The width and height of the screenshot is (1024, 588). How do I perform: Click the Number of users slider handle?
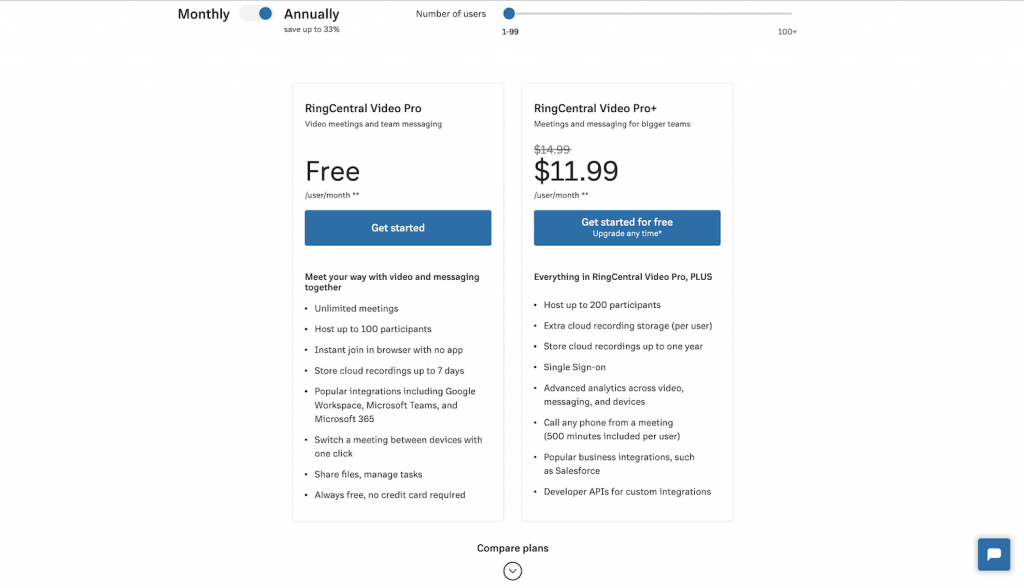[509, 14]
